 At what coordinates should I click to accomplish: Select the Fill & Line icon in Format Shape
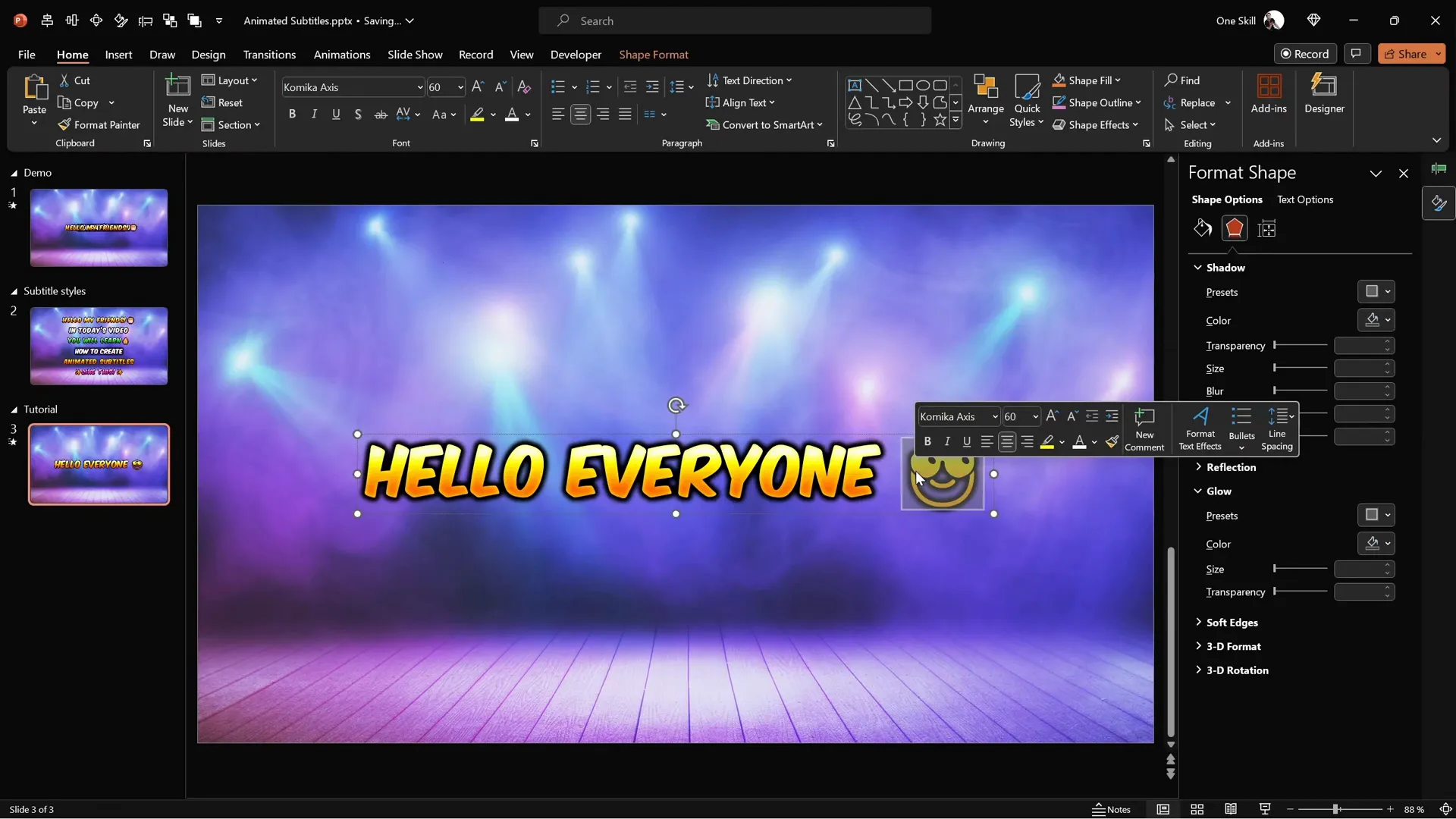[x=1203, y=228]
